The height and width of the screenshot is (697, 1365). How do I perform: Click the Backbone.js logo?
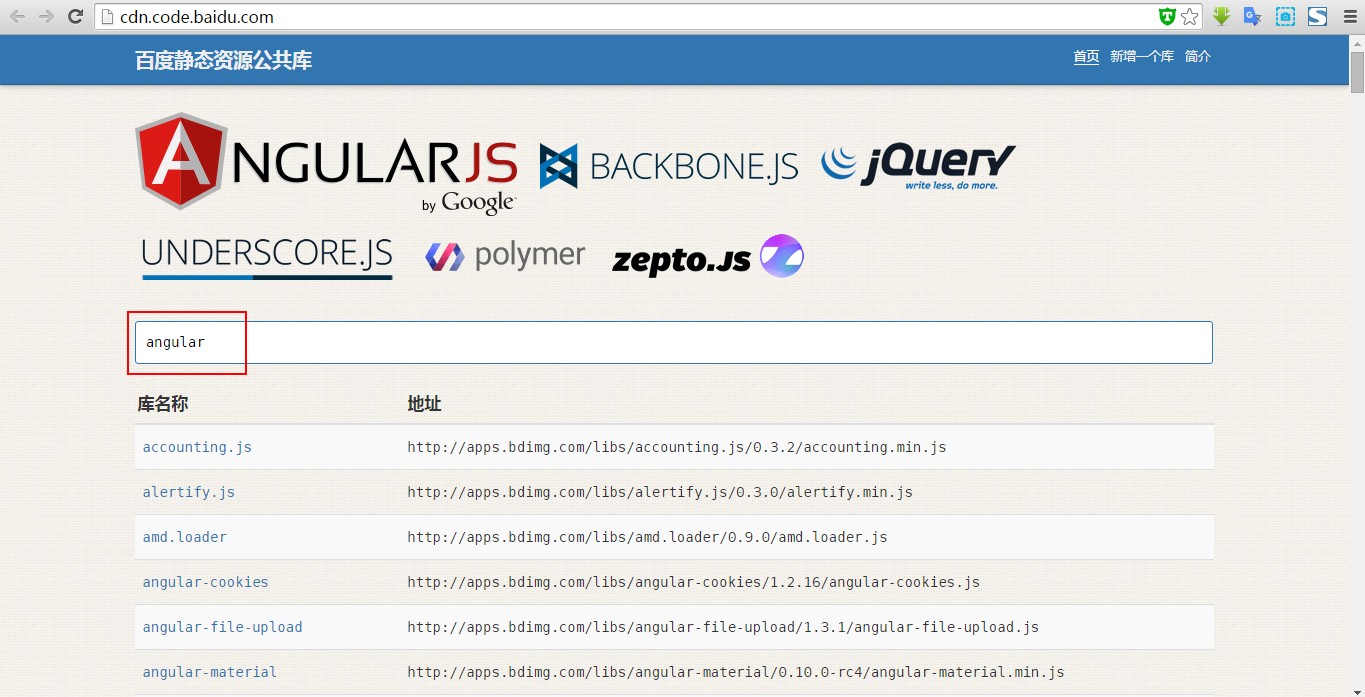click(669, 166)
